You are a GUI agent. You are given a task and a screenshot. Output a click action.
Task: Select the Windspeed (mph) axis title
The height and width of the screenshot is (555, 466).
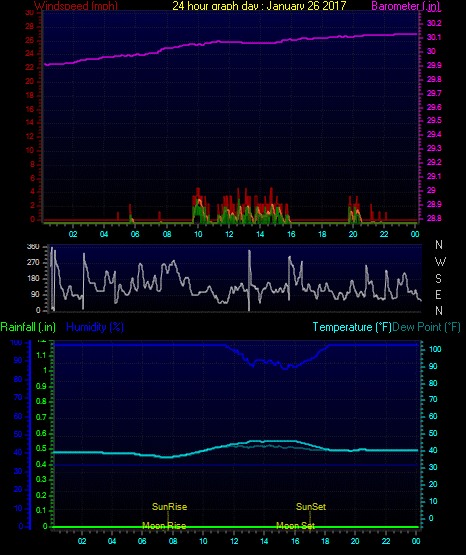click(x=76, y=6)
